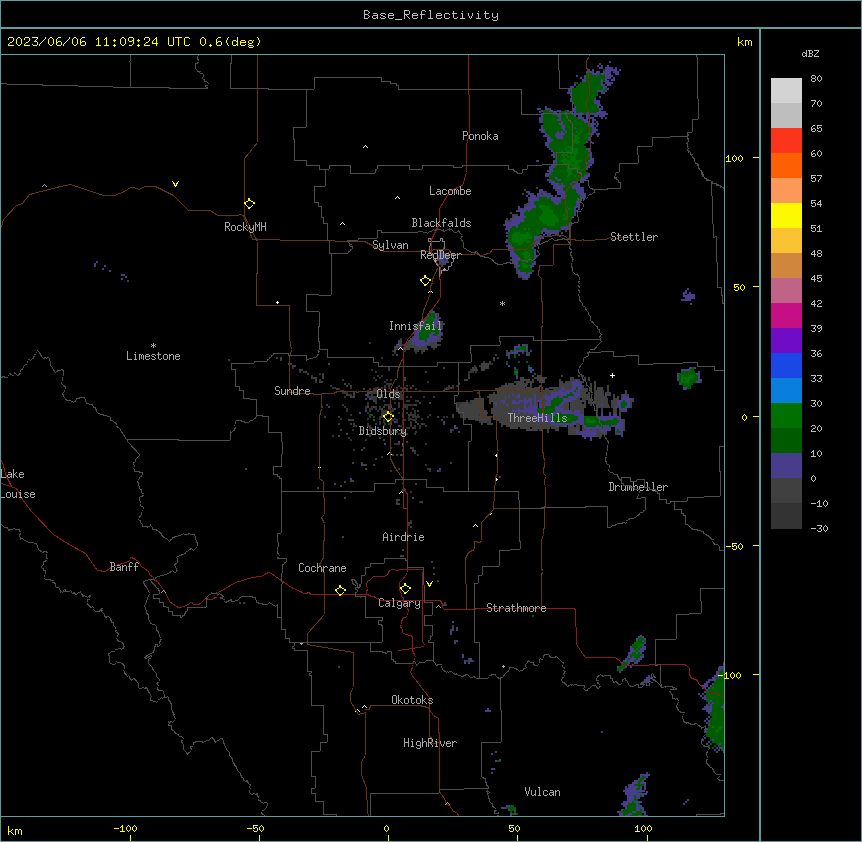The image size is (862, 842).
Task: Click the RedDeer city label
Action: click(440, 255)
